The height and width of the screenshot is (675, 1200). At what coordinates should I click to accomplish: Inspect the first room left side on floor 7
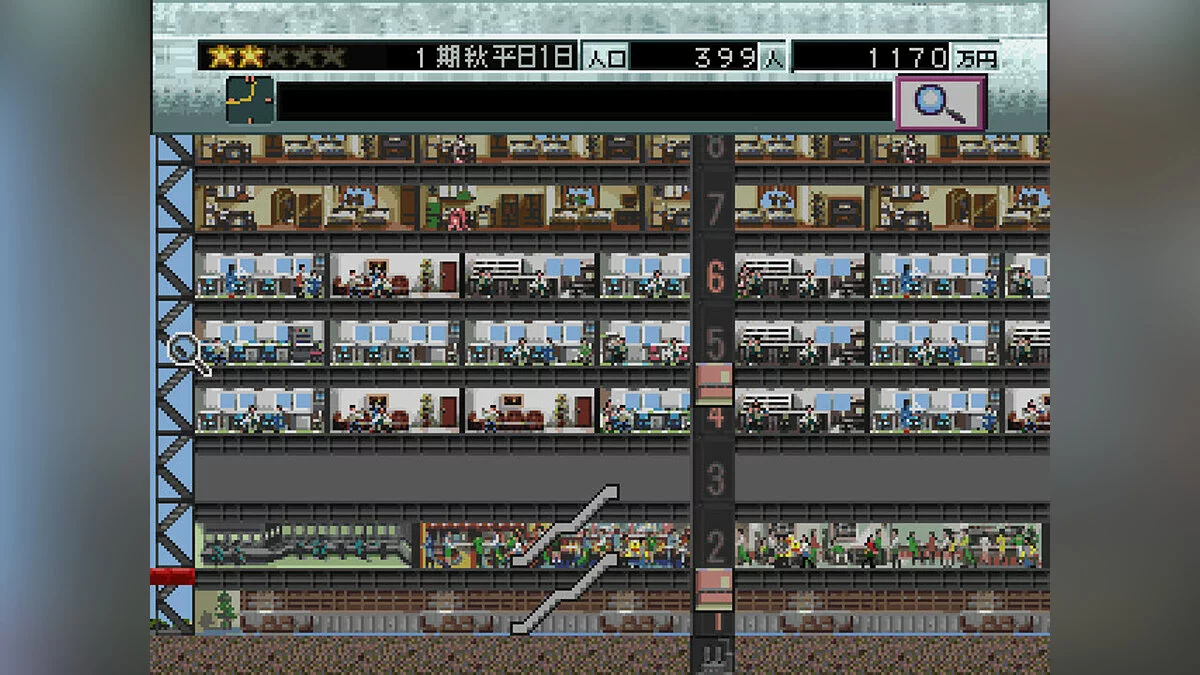[308, 208]
